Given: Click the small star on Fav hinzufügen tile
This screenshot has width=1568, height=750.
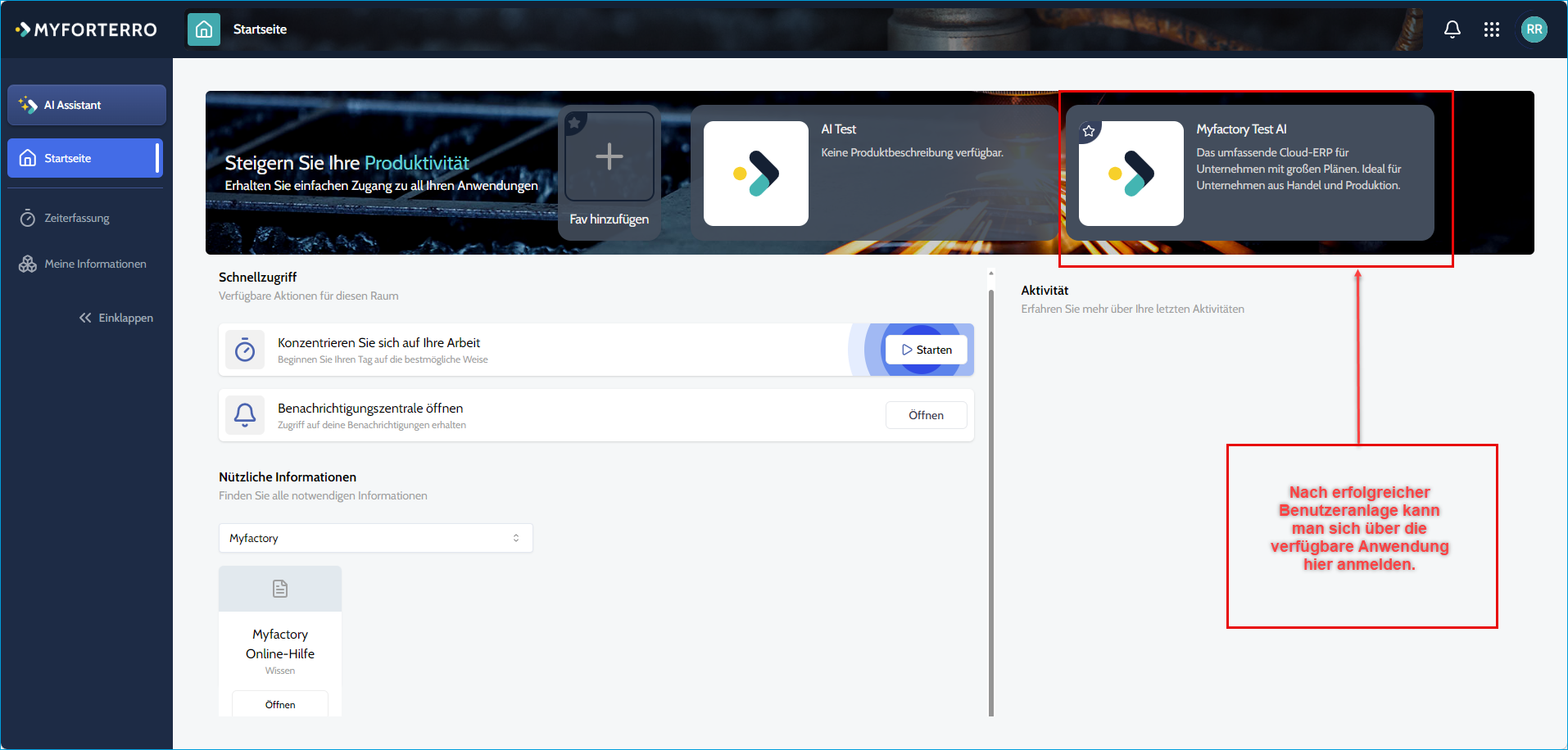Looking at the screenshot, I should pos(575,123).
